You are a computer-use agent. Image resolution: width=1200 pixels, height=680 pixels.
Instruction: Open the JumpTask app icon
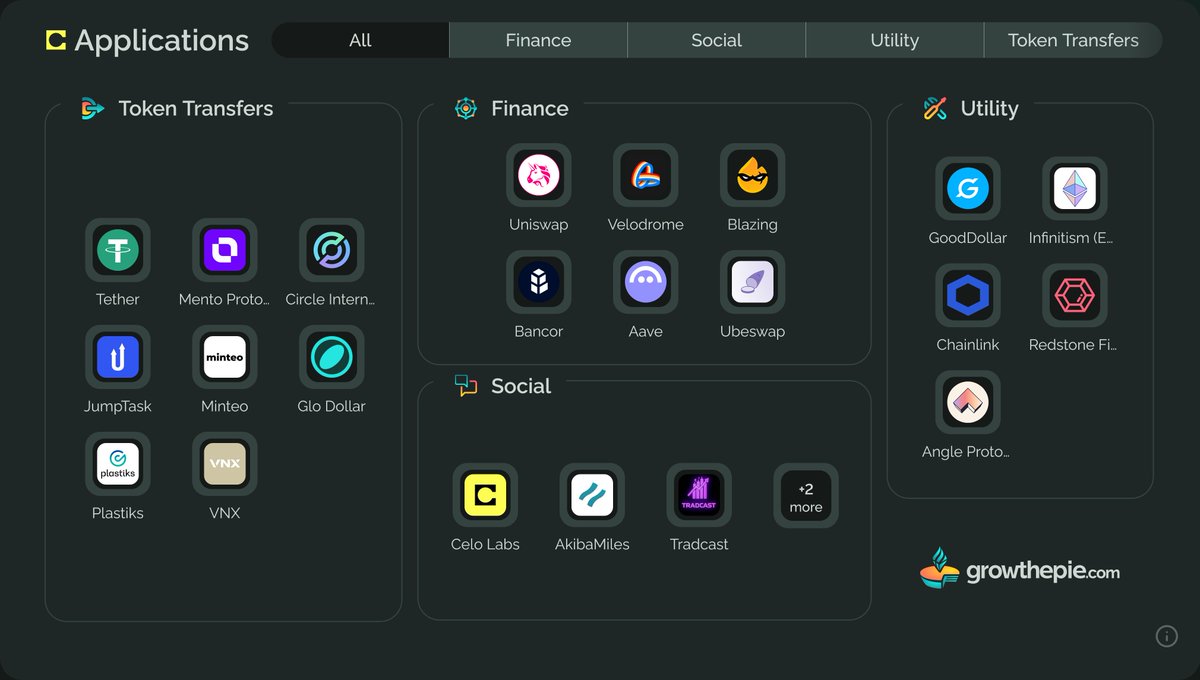(118, 357)
